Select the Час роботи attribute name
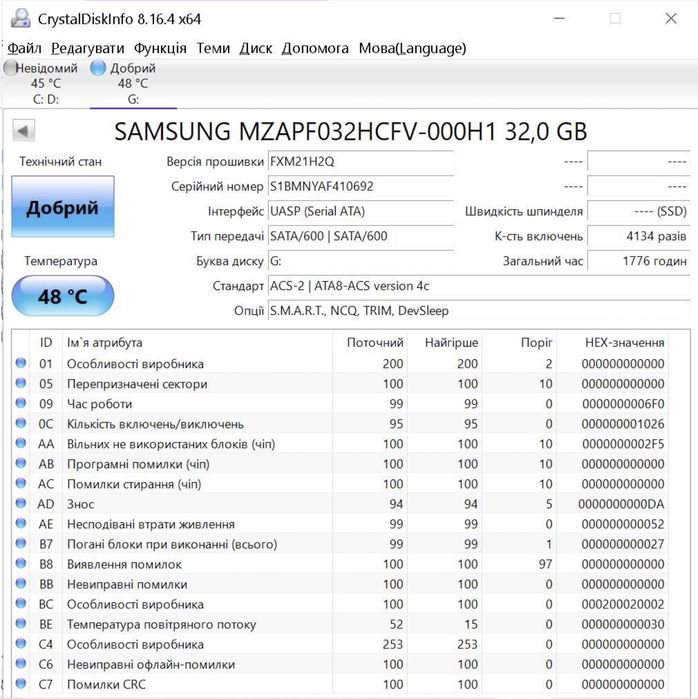Viewport: 698px width, 699px height. click(99, 404)
